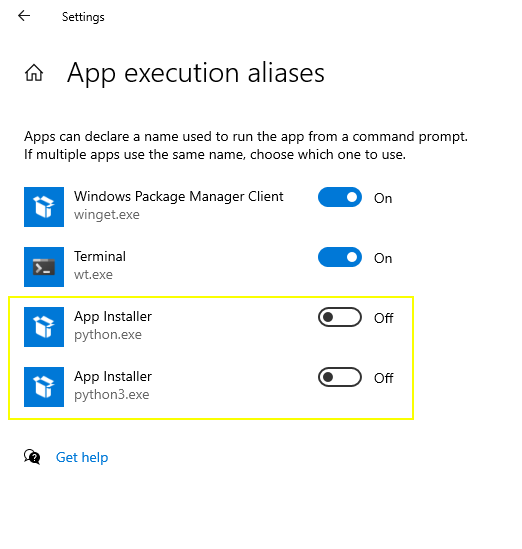The height and width of the screenshot is (549, 522).
Task: Click the Terminal app icon
Action: point(44,267)
